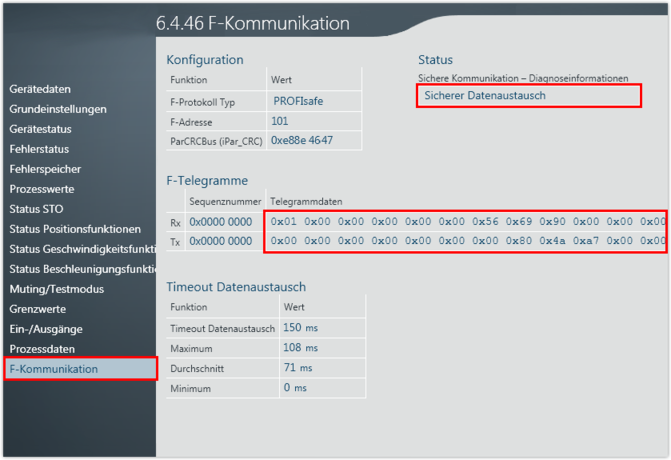This screenshot has height=460, width=671.
Task: Open the Status STO page
Action: [36, 209]
